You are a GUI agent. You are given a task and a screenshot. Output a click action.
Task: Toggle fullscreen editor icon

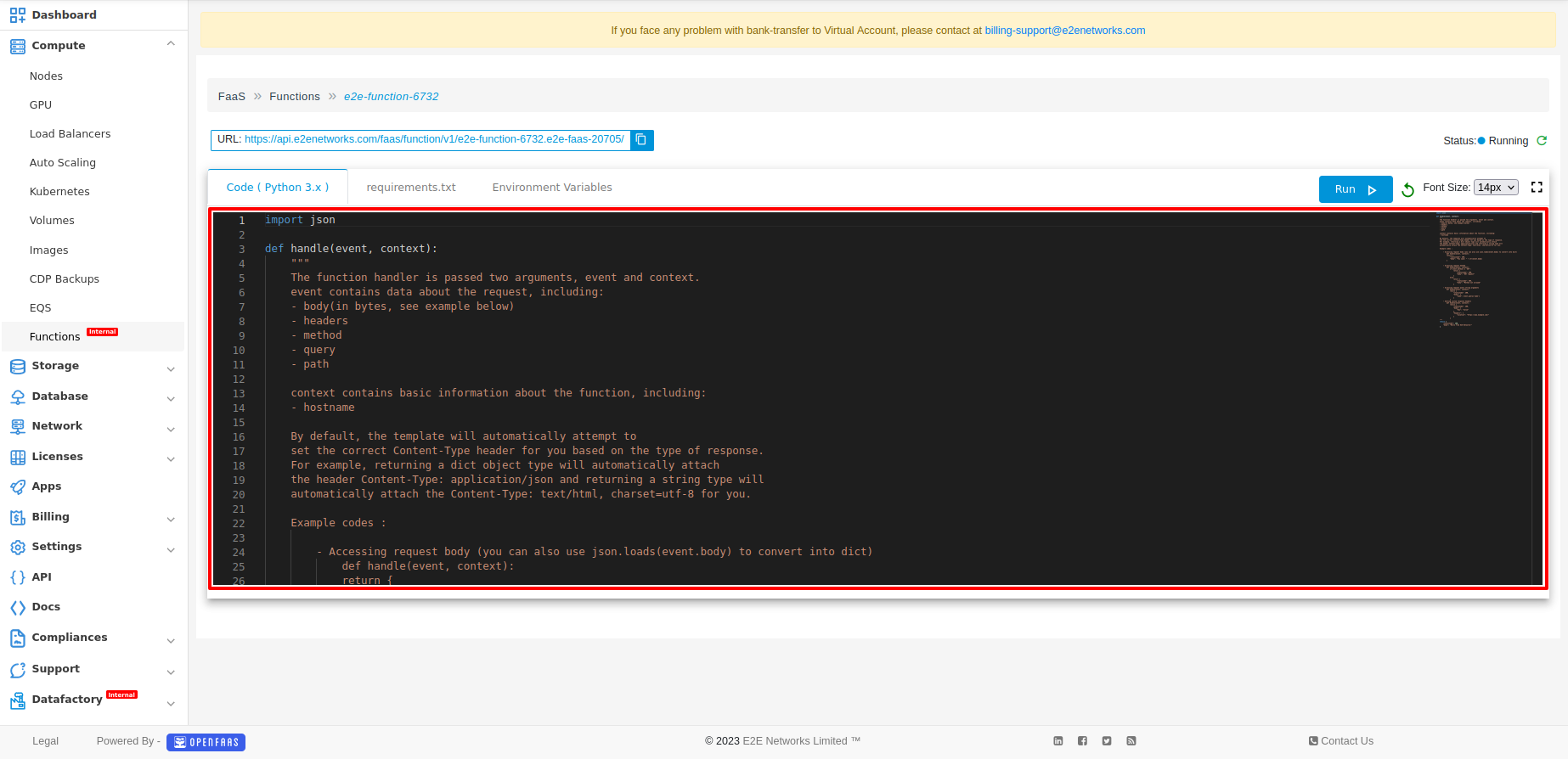tap(1537, 188)
